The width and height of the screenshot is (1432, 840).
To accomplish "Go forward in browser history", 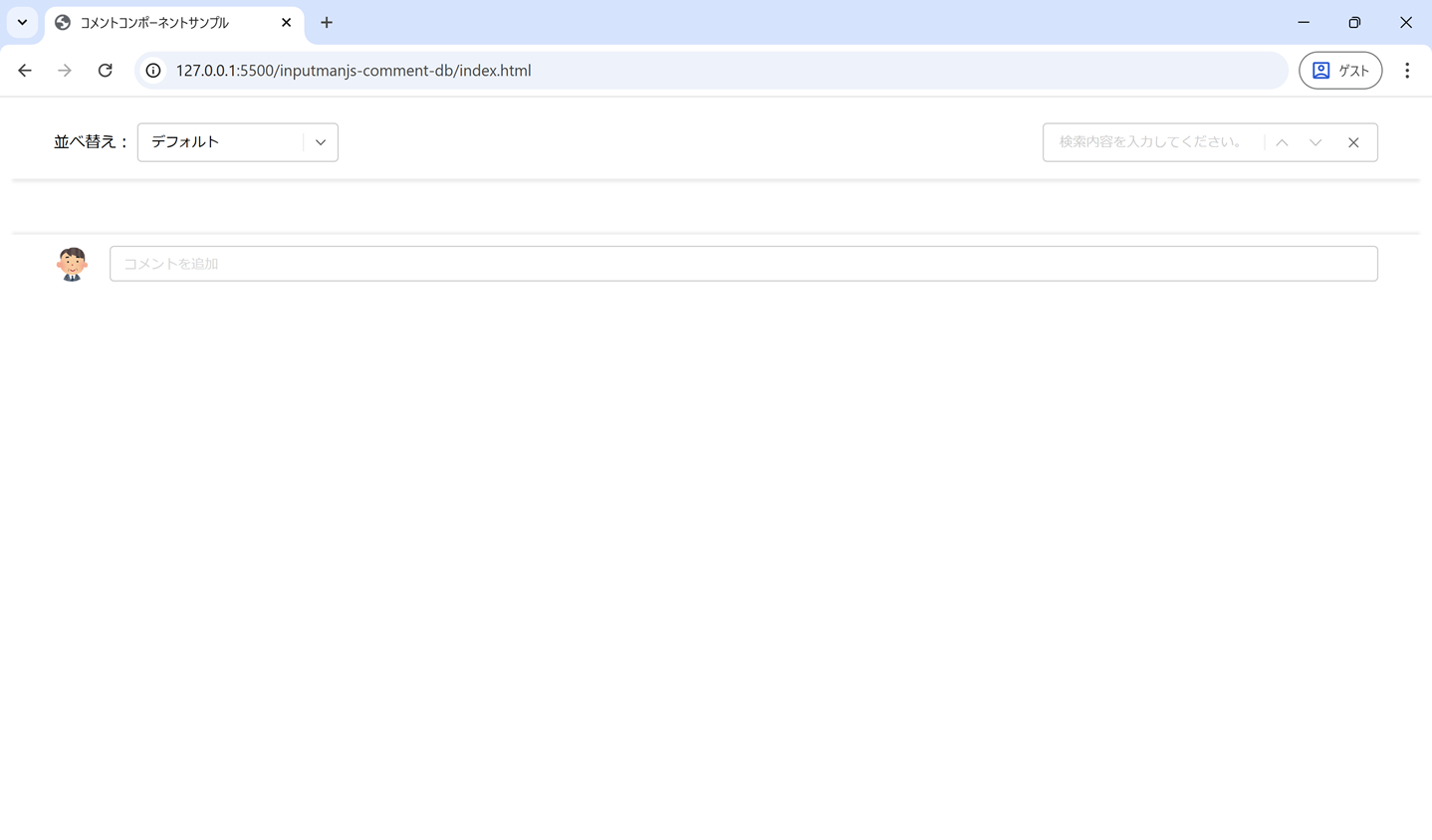I will tap(65, 71).
